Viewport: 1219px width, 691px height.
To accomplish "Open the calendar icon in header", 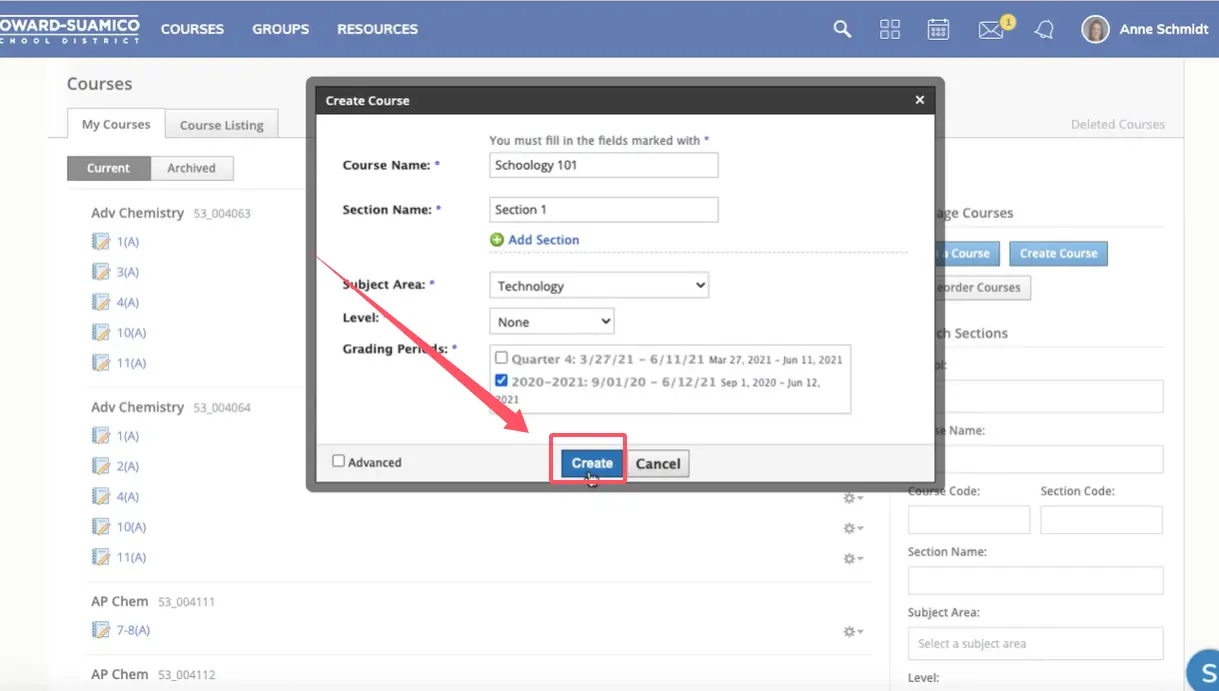I will (x=938, y=29).
